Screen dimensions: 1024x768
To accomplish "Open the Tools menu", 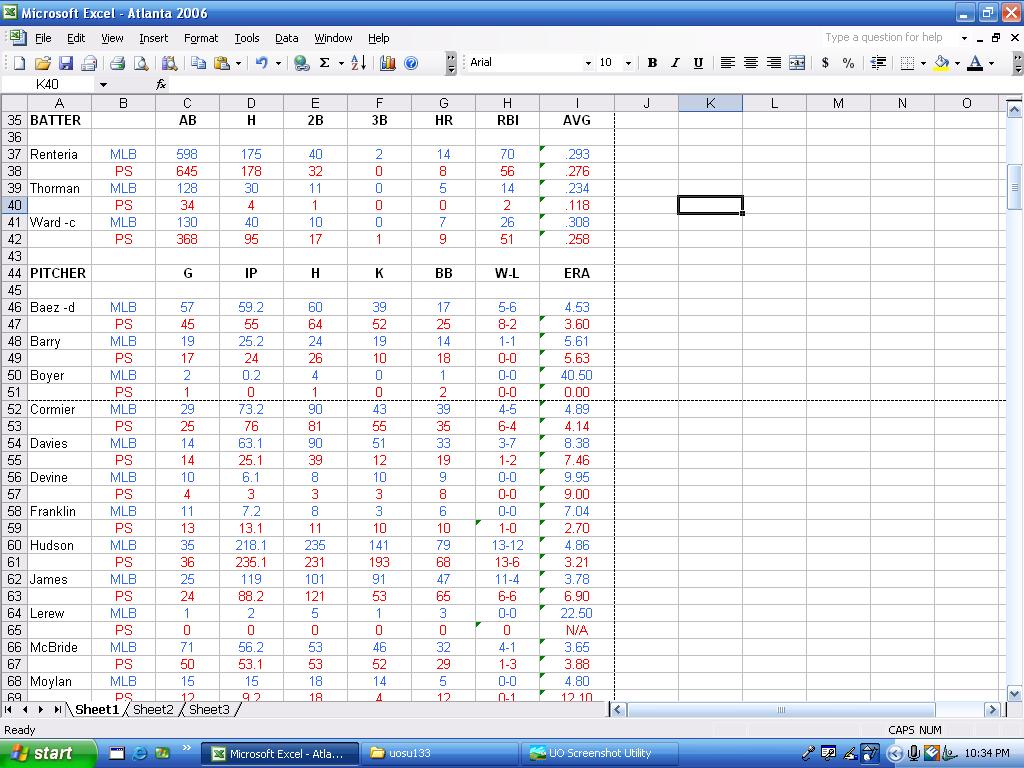I will [x=247, y=38].
